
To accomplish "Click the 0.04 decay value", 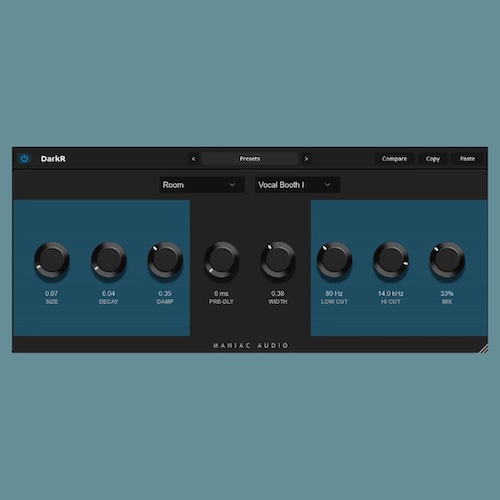I will pyautogui.click(x=109, y=293).
